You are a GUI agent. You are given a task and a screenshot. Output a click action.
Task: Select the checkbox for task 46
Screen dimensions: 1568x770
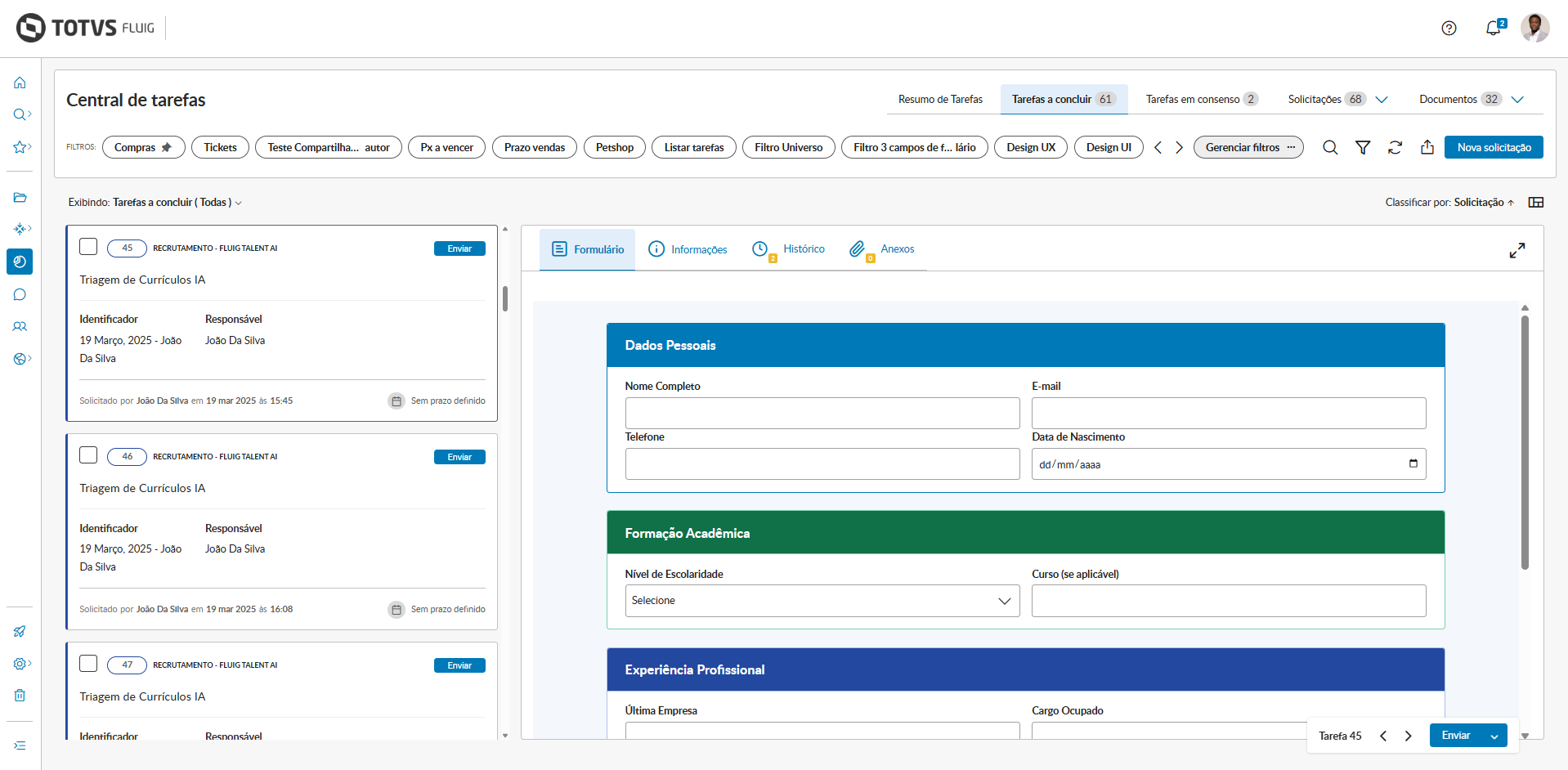click(88, 454)
